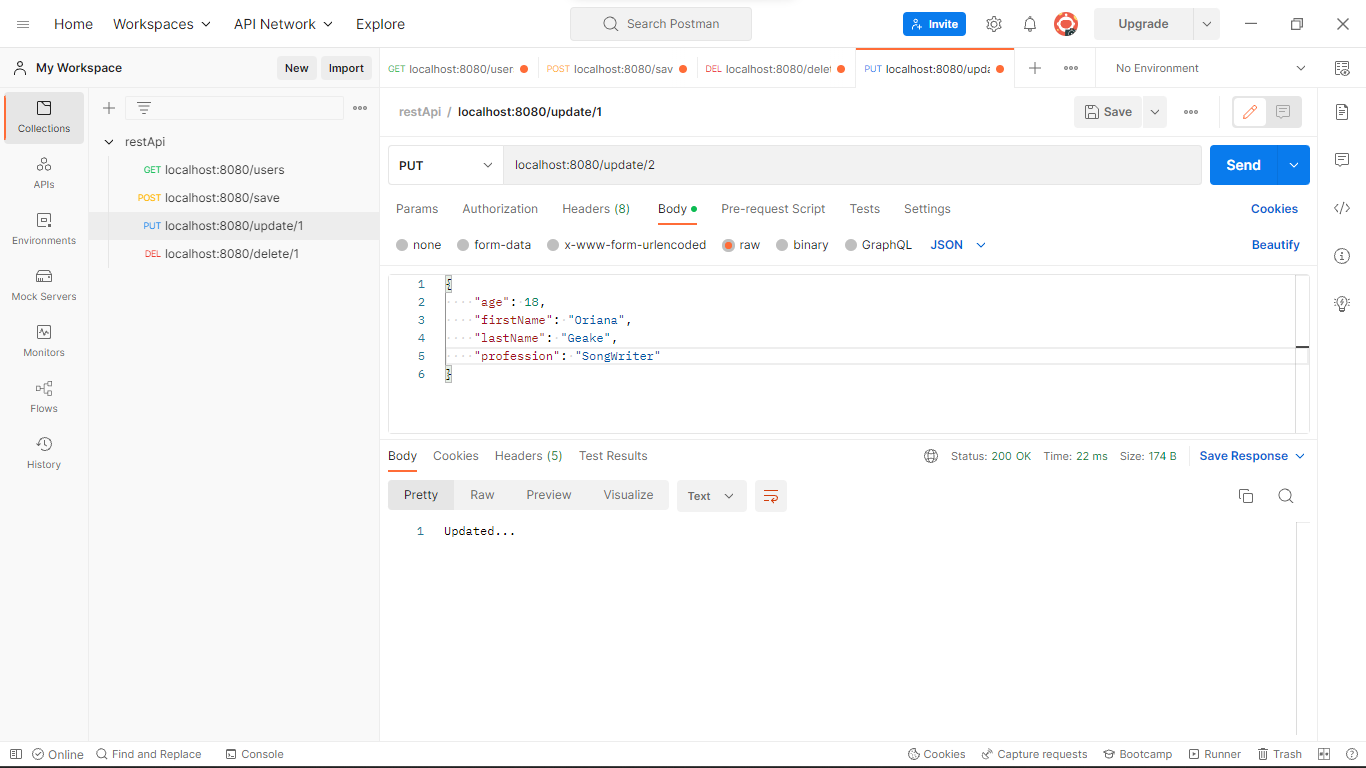Screen dimensions: 1366x768
Task: Open the hamburger menu icon
Action: point(23,24)
